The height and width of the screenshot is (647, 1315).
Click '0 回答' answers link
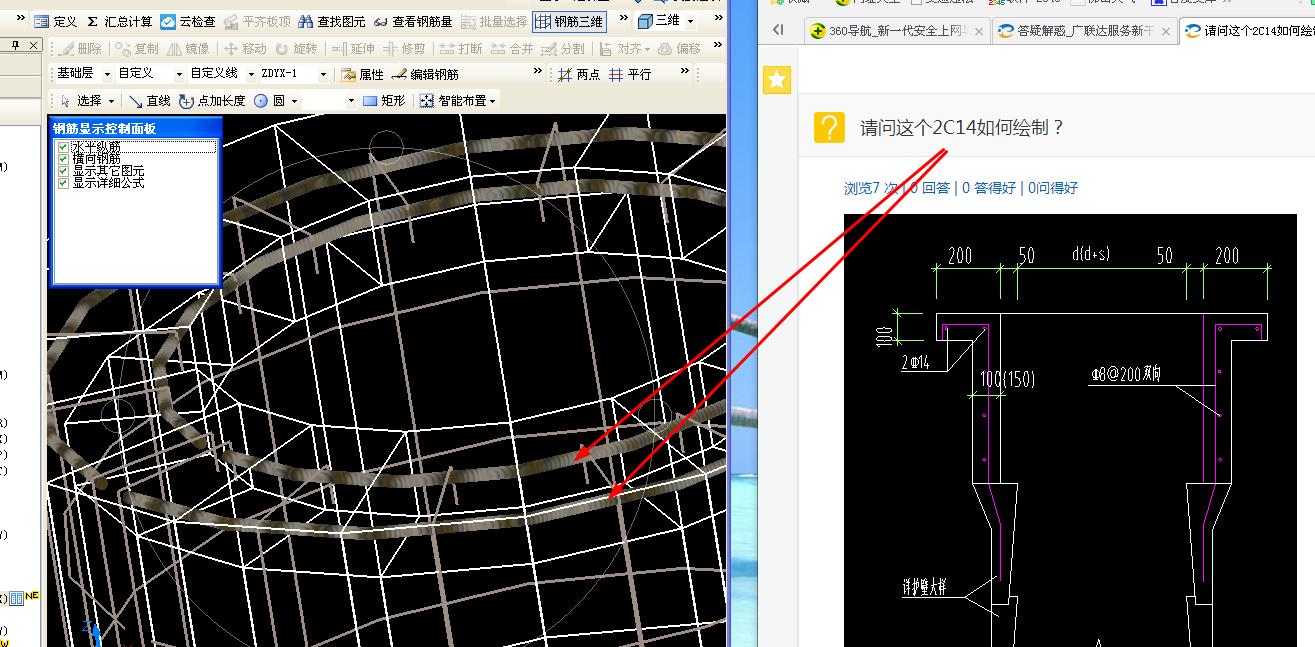click(x=930, y=187)
